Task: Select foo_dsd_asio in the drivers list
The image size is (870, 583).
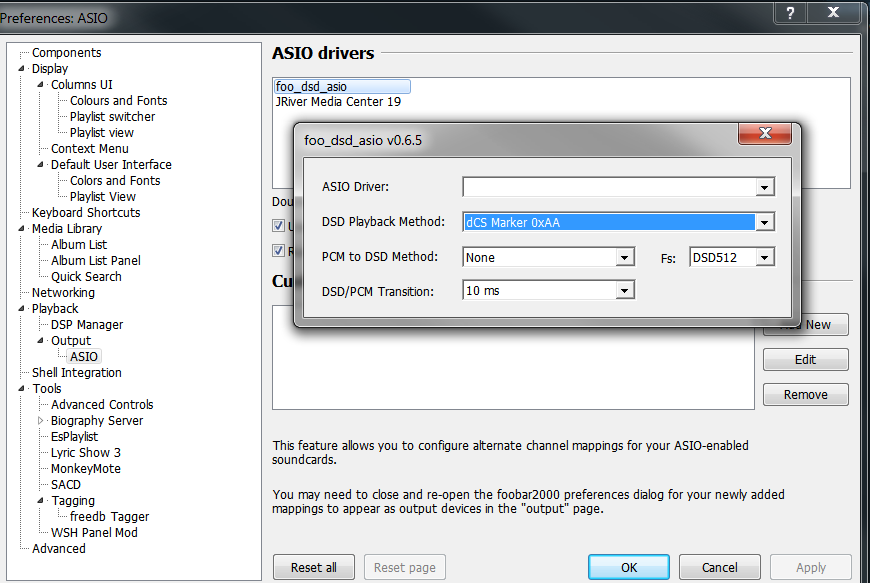Action: point(342,87)
